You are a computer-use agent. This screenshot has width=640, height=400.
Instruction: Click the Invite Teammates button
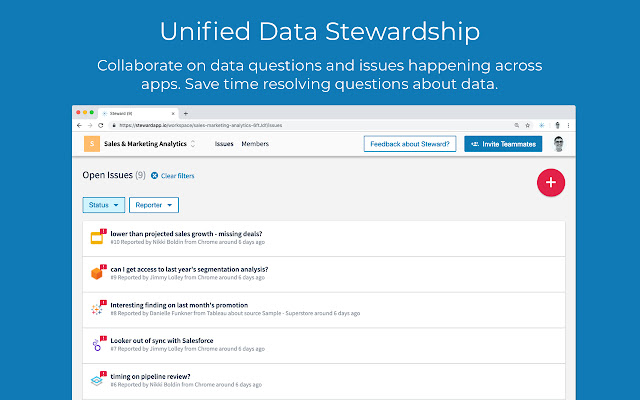[x=503, y=144]
